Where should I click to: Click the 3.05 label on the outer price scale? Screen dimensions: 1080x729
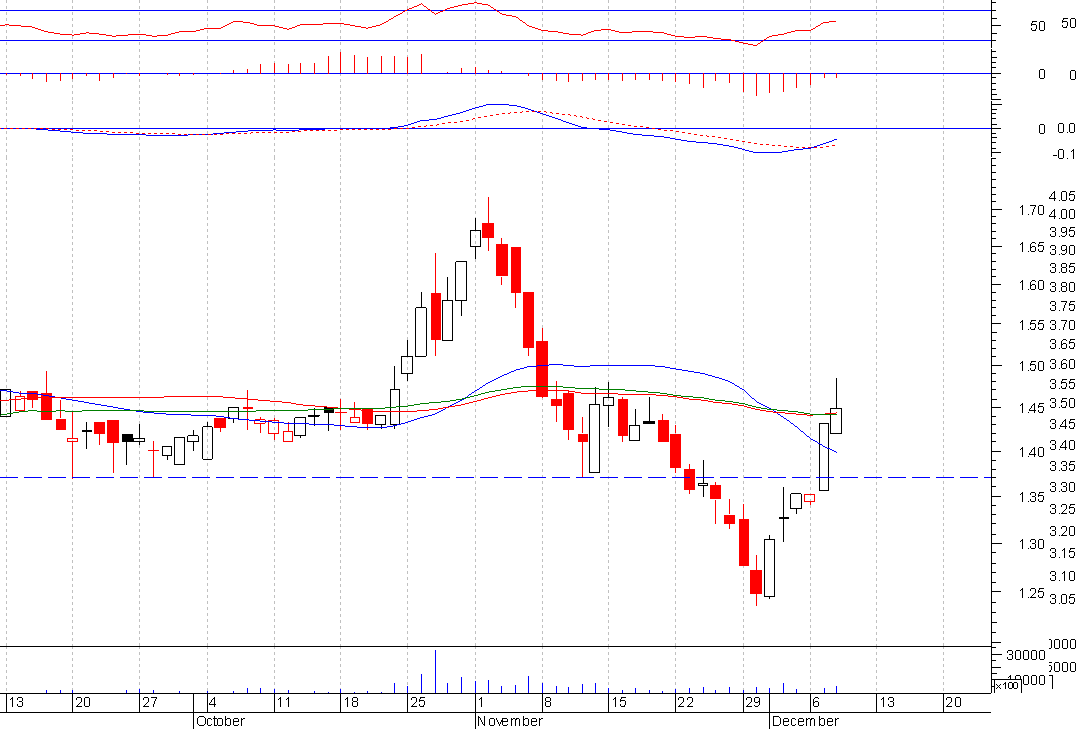click(x=1062, y=599)
